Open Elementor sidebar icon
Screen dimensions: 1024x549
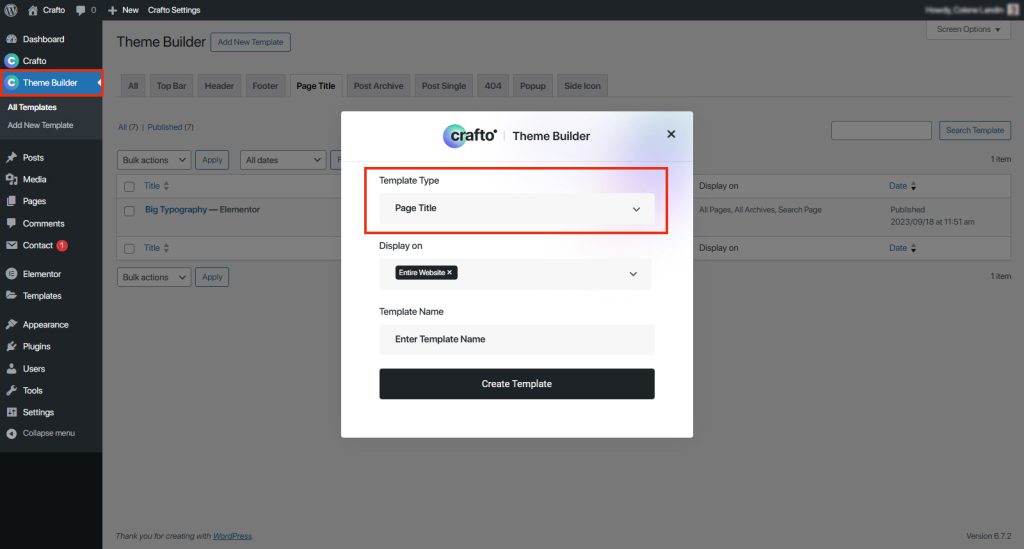pos(11,274)
